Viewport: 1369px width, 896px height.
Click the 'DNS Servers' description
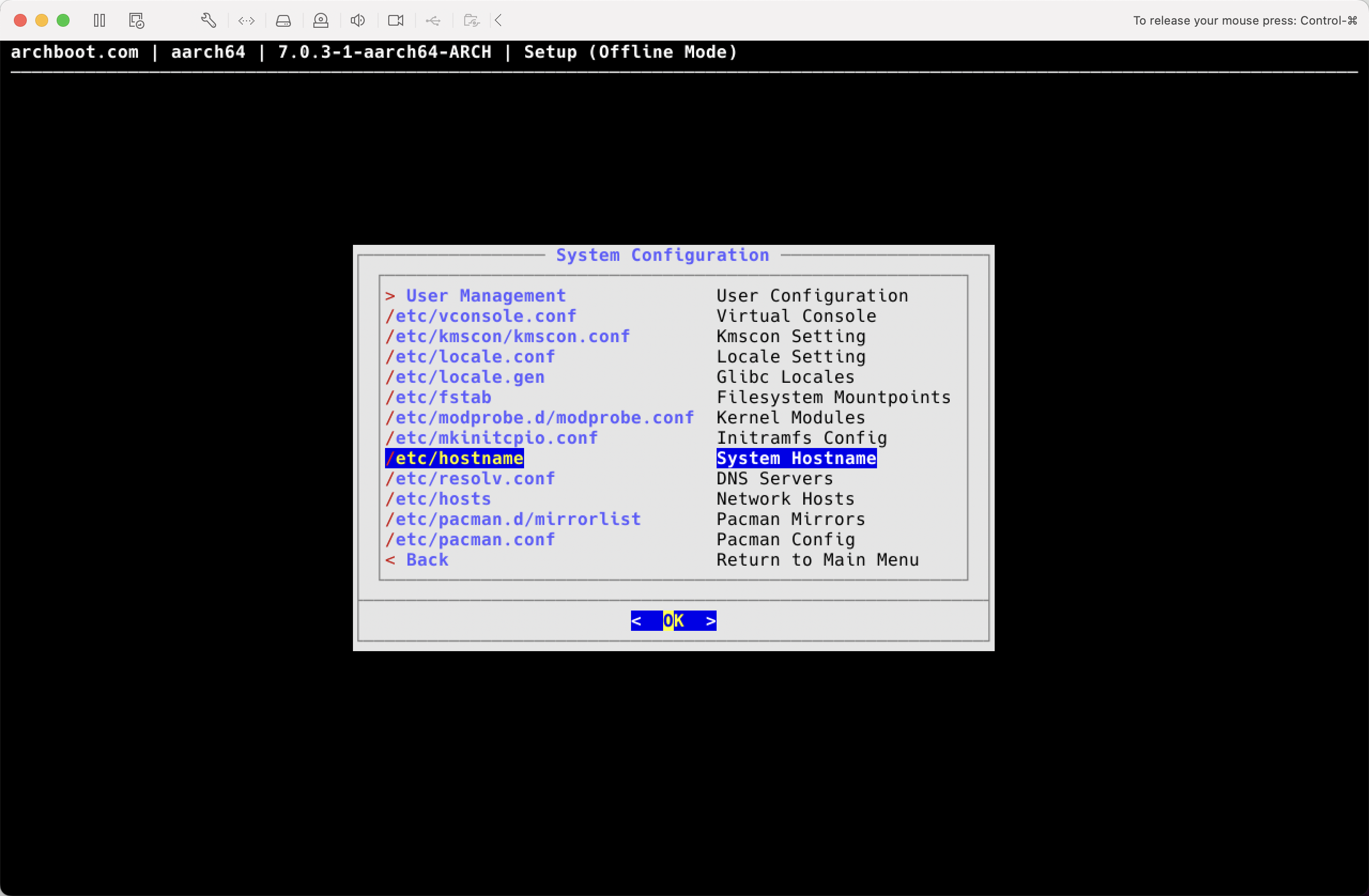tap(775, 478)
